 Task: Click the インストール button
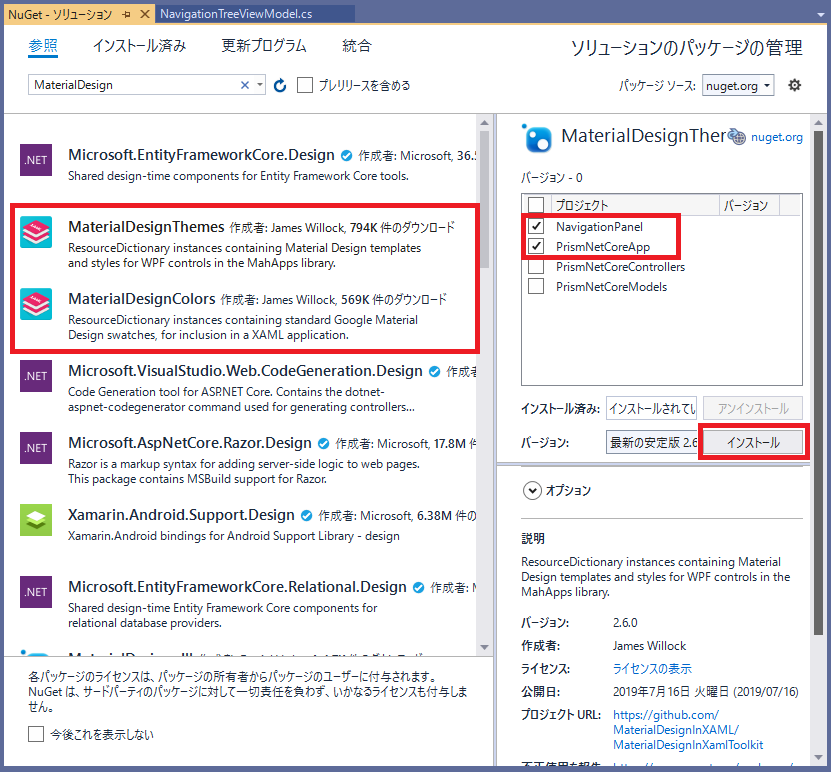[x=753, y=442]
